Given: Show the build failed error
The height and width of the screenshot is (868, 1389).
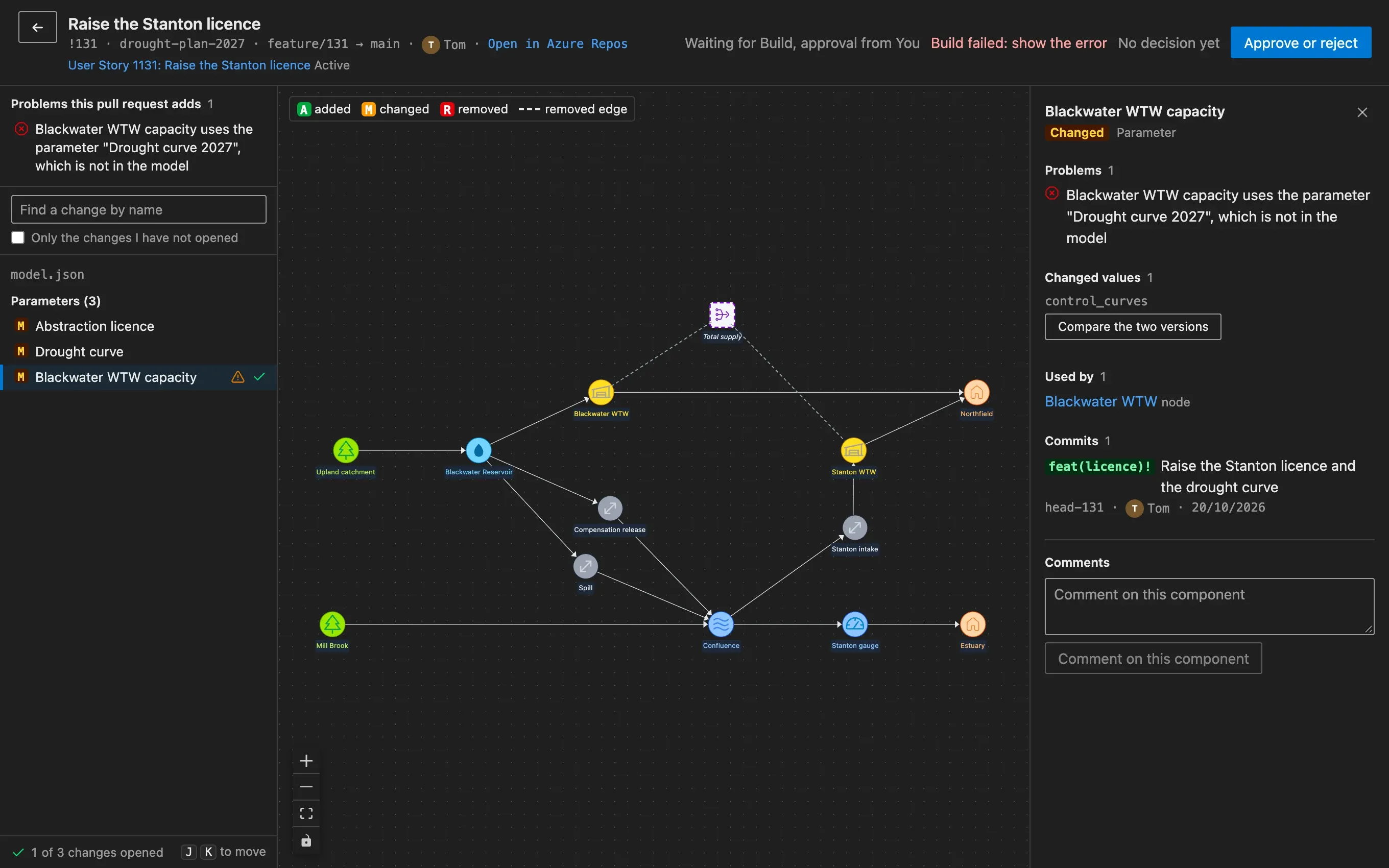Looking at the screenshot, I should tap(1019, 43).
